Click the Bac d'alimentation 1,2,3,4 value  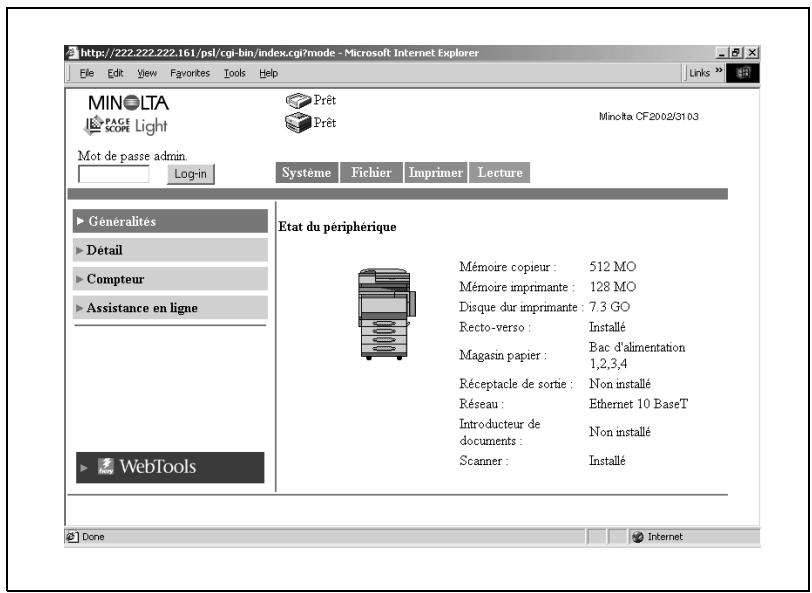(637, 355)
